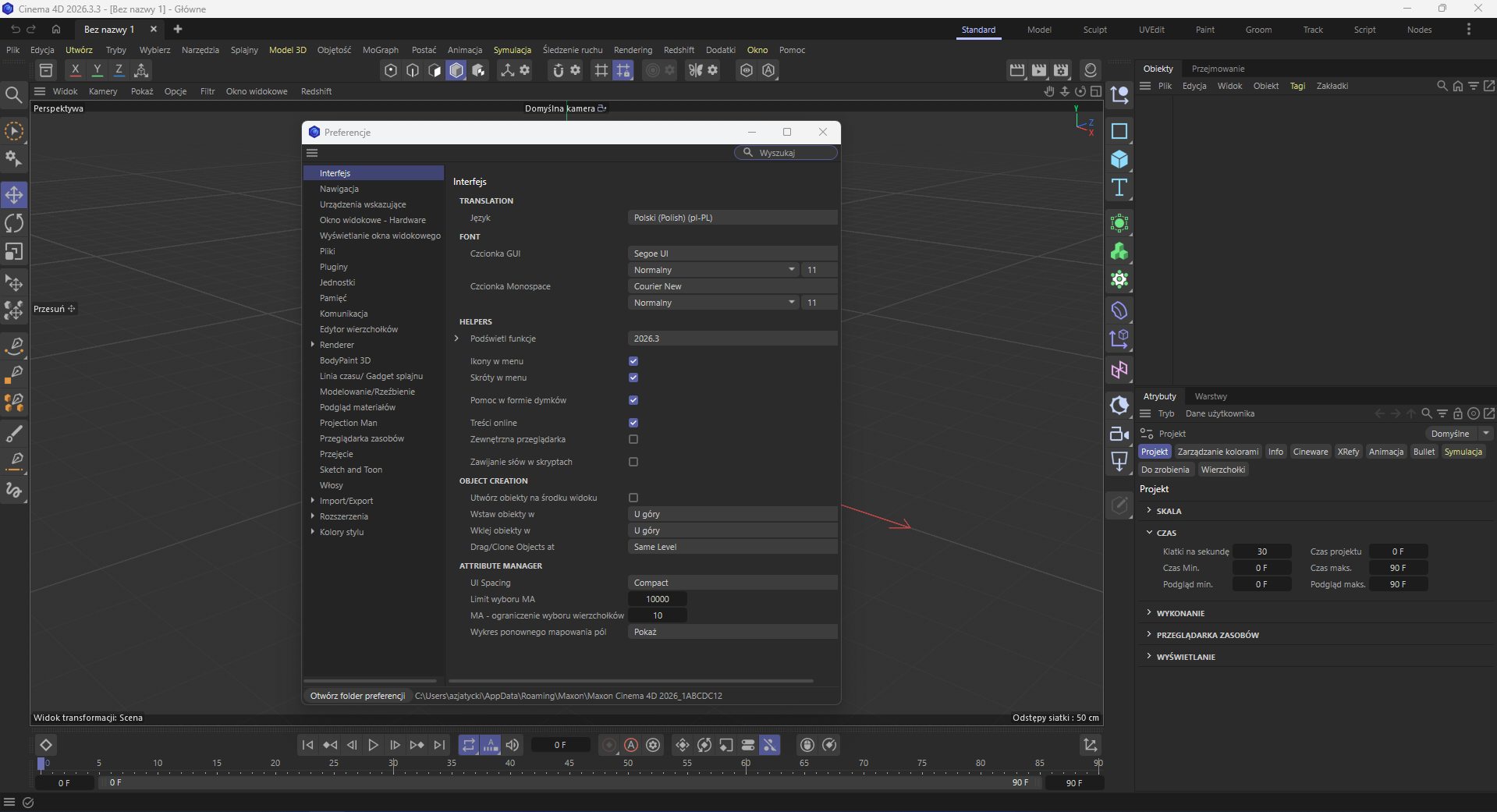Uncheck the 'Ikony w menu' checkbox
This screenshot has width=1497, height=812.
click(633, 361)
